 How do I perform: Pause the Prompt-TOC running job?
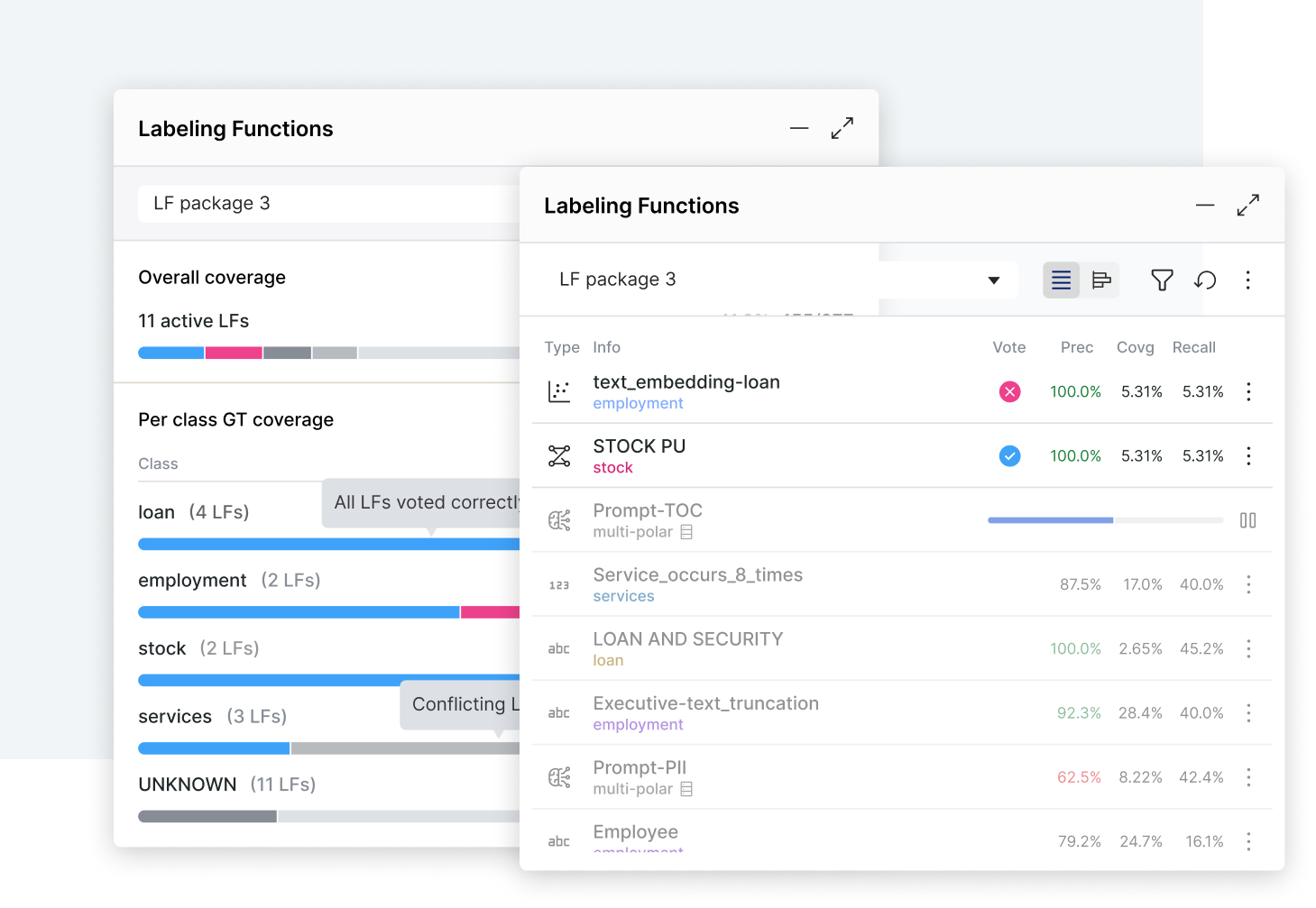point(1248,520)
